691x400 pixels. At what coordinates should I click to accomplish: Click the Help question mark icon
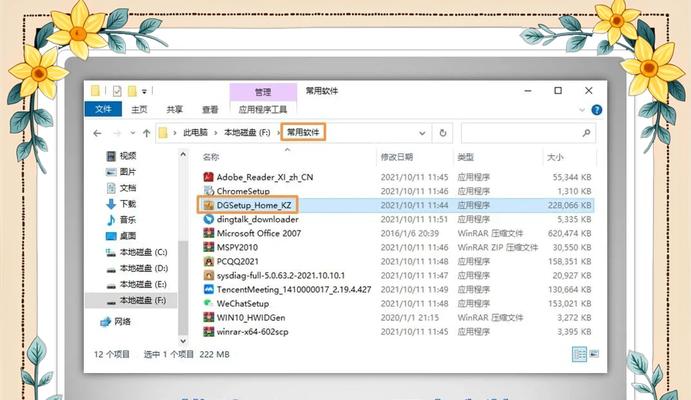596,110
